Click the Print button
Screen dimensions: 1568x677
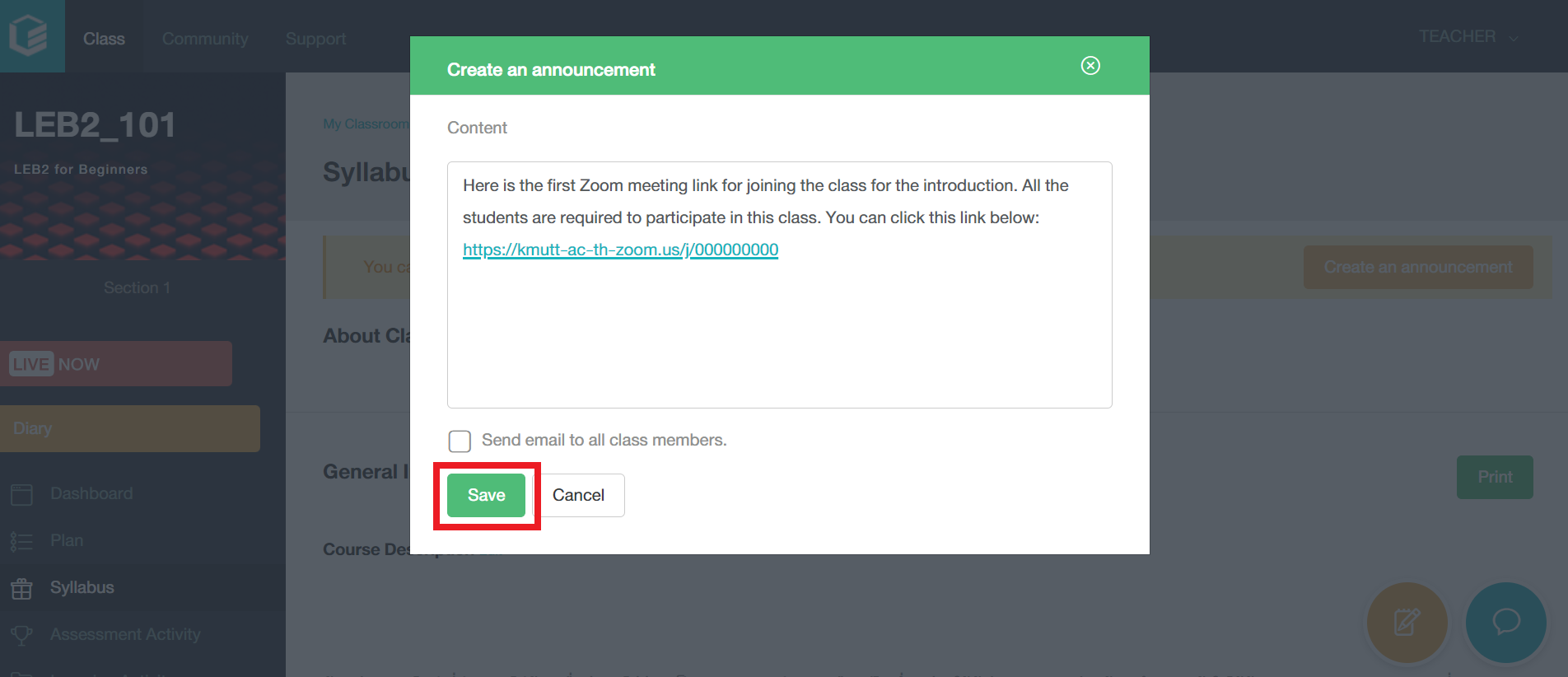click(1495, 477)
